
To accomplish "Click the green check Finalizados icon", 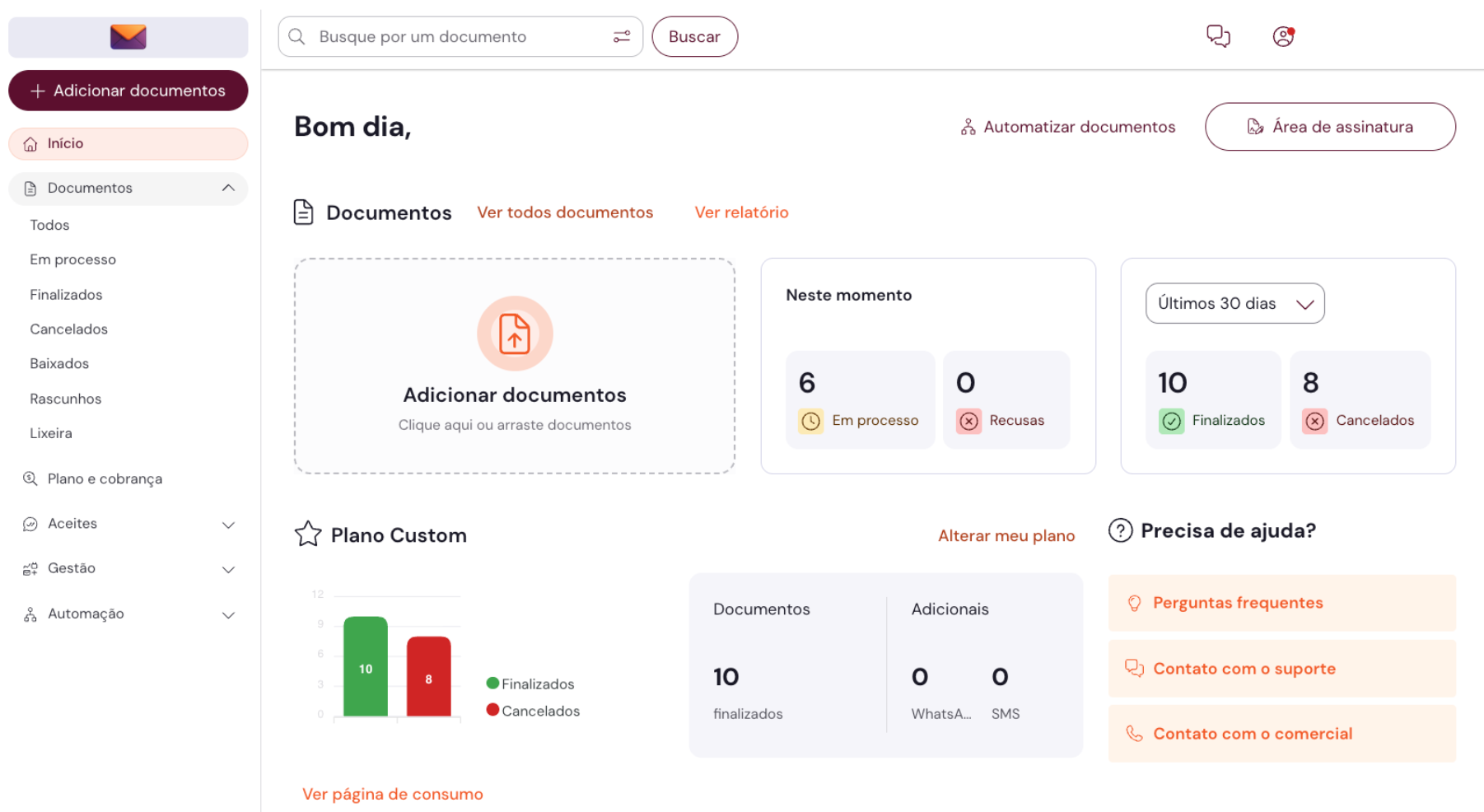I will (1171, 421).
